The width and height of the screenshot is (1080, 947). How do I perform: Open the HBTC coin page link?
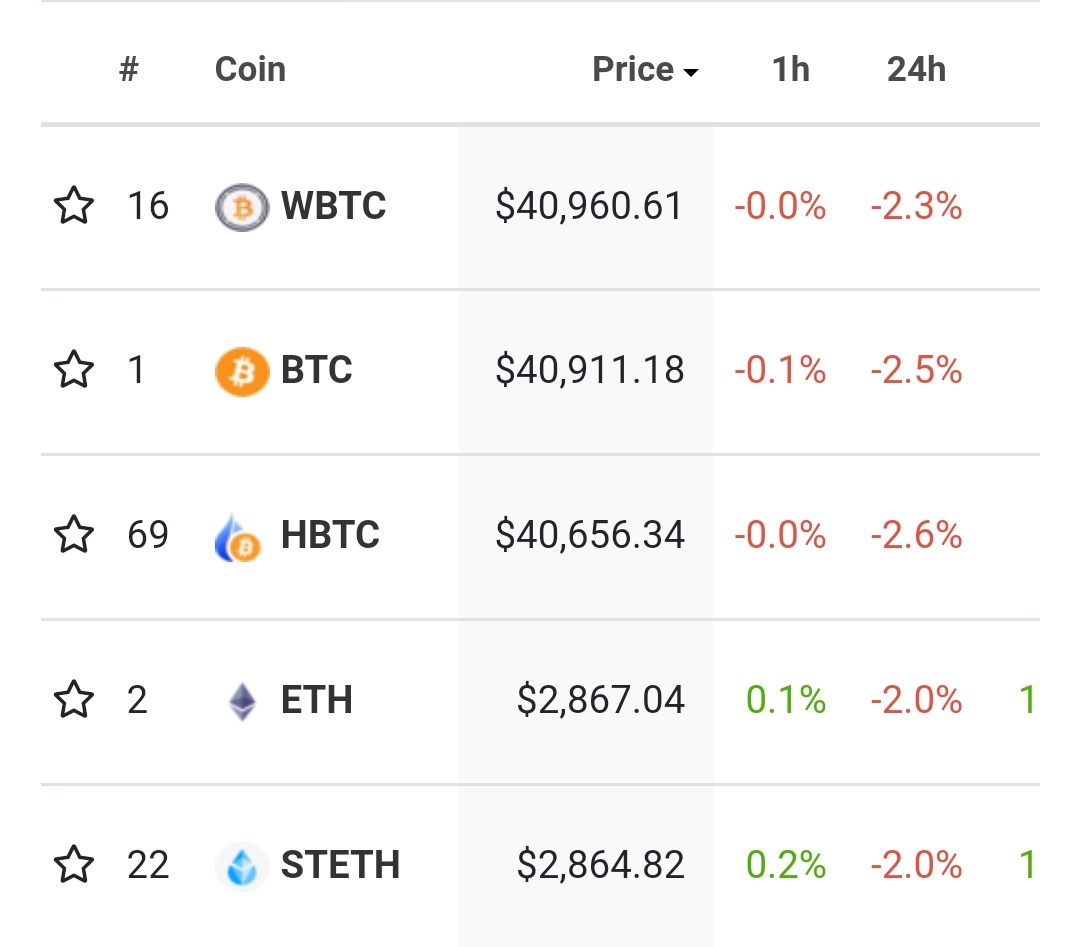pyautogui.click(x=330, y=536)
